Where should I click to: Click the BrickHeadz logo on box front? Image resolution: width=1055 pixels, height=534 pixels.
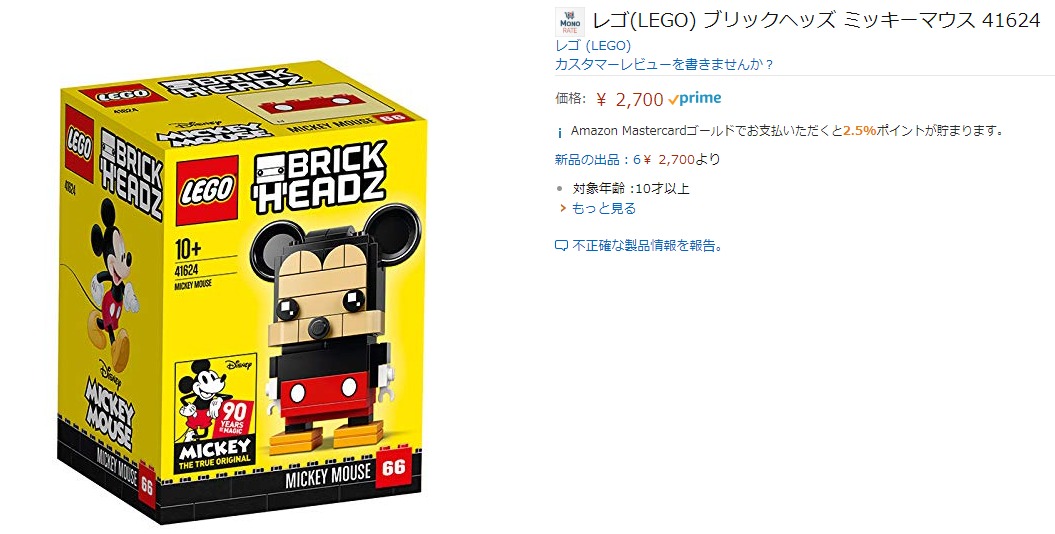click(319, 175)
